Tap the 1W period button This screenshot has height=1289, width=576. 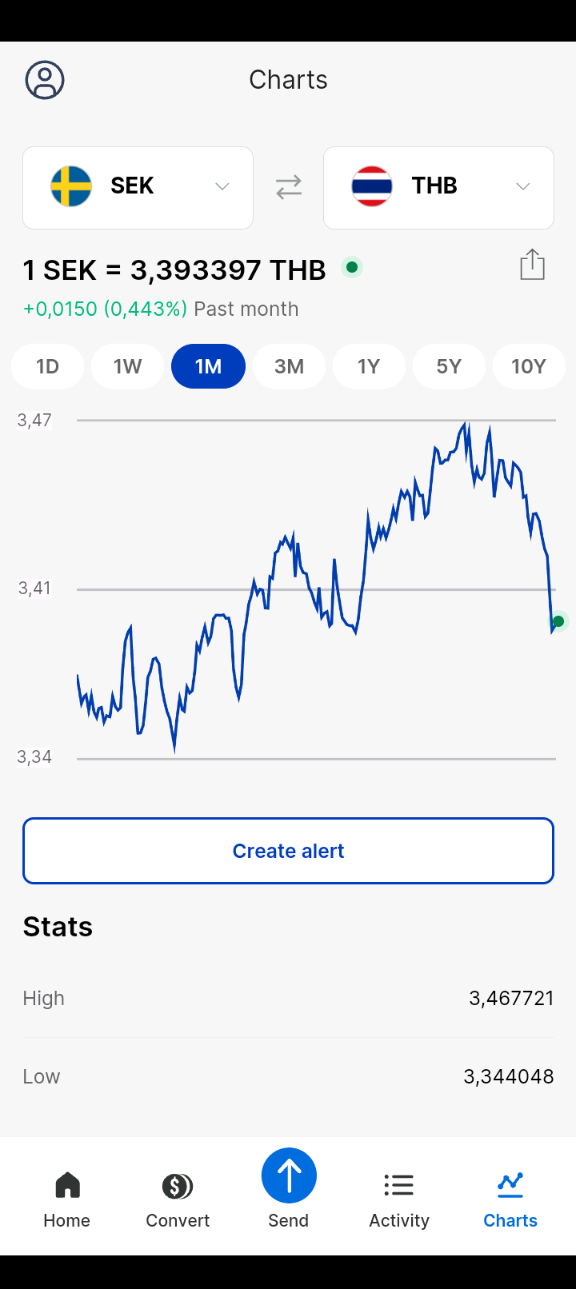(127, 366)
